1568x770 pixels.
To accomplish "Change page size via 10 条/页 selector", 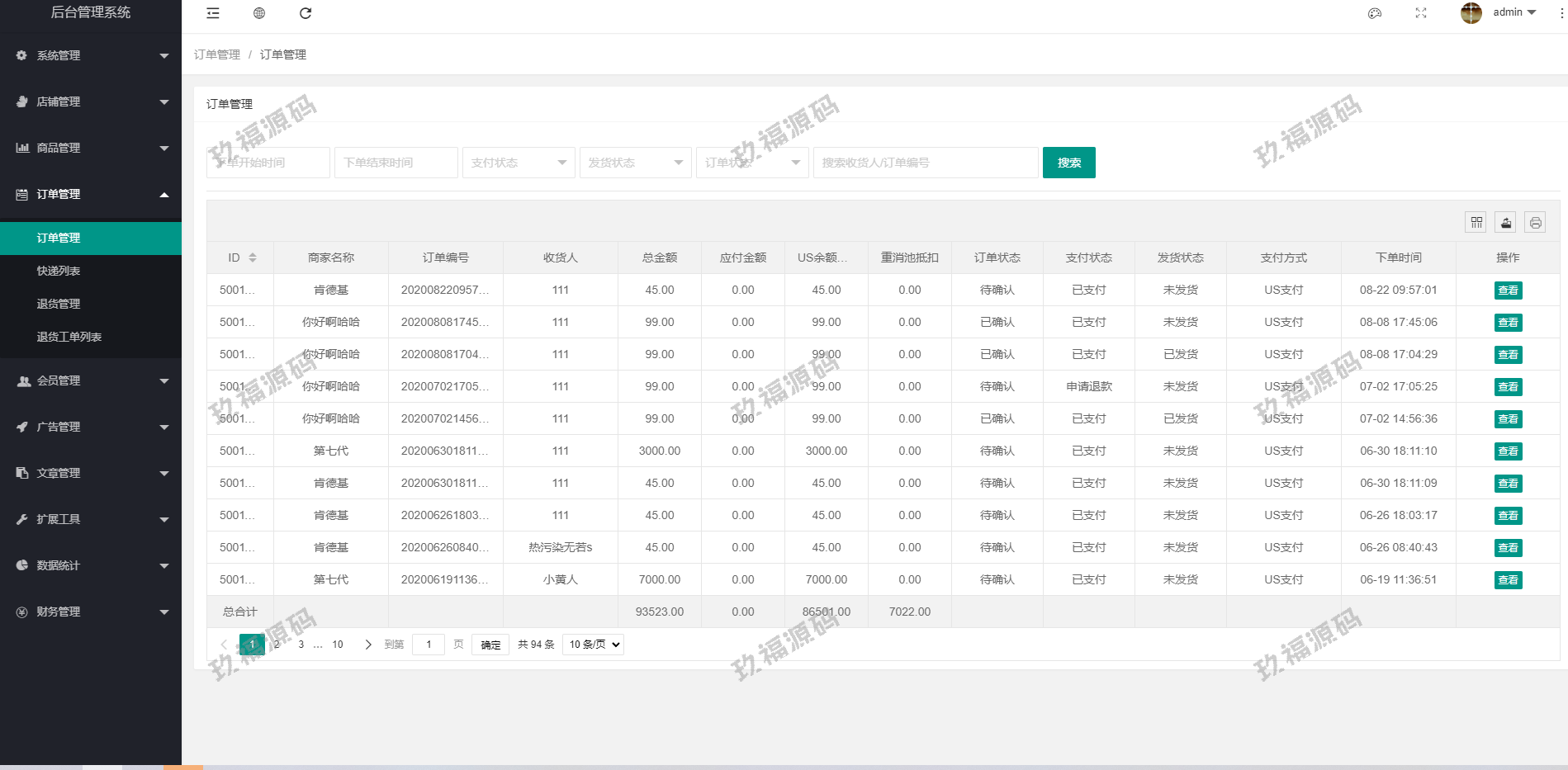I will [593, 645].
